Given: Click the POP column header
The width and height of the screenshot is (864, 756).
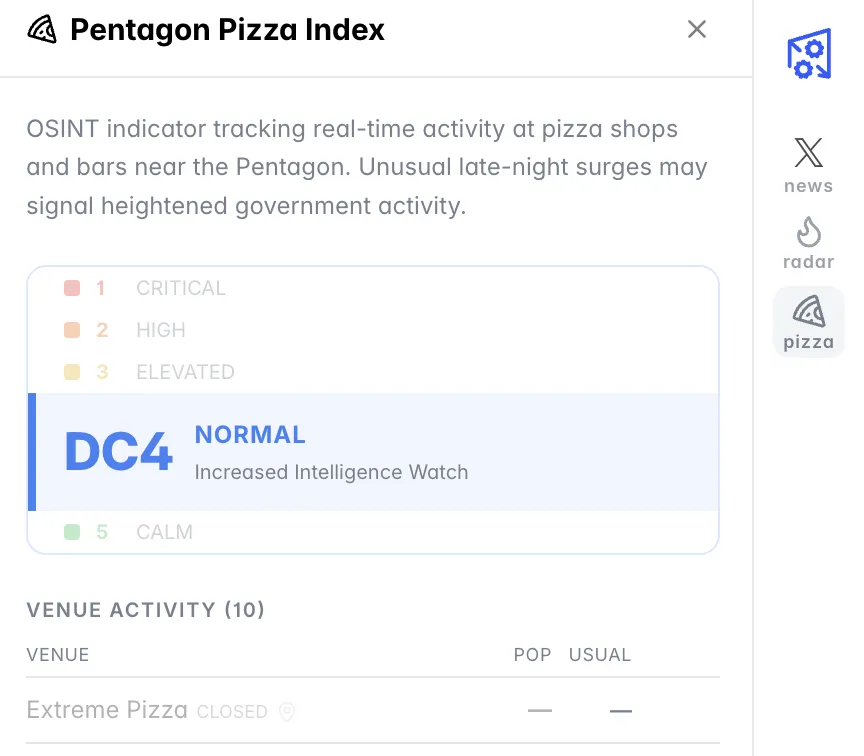Looking at the screenshot, I should click(532, 655).
